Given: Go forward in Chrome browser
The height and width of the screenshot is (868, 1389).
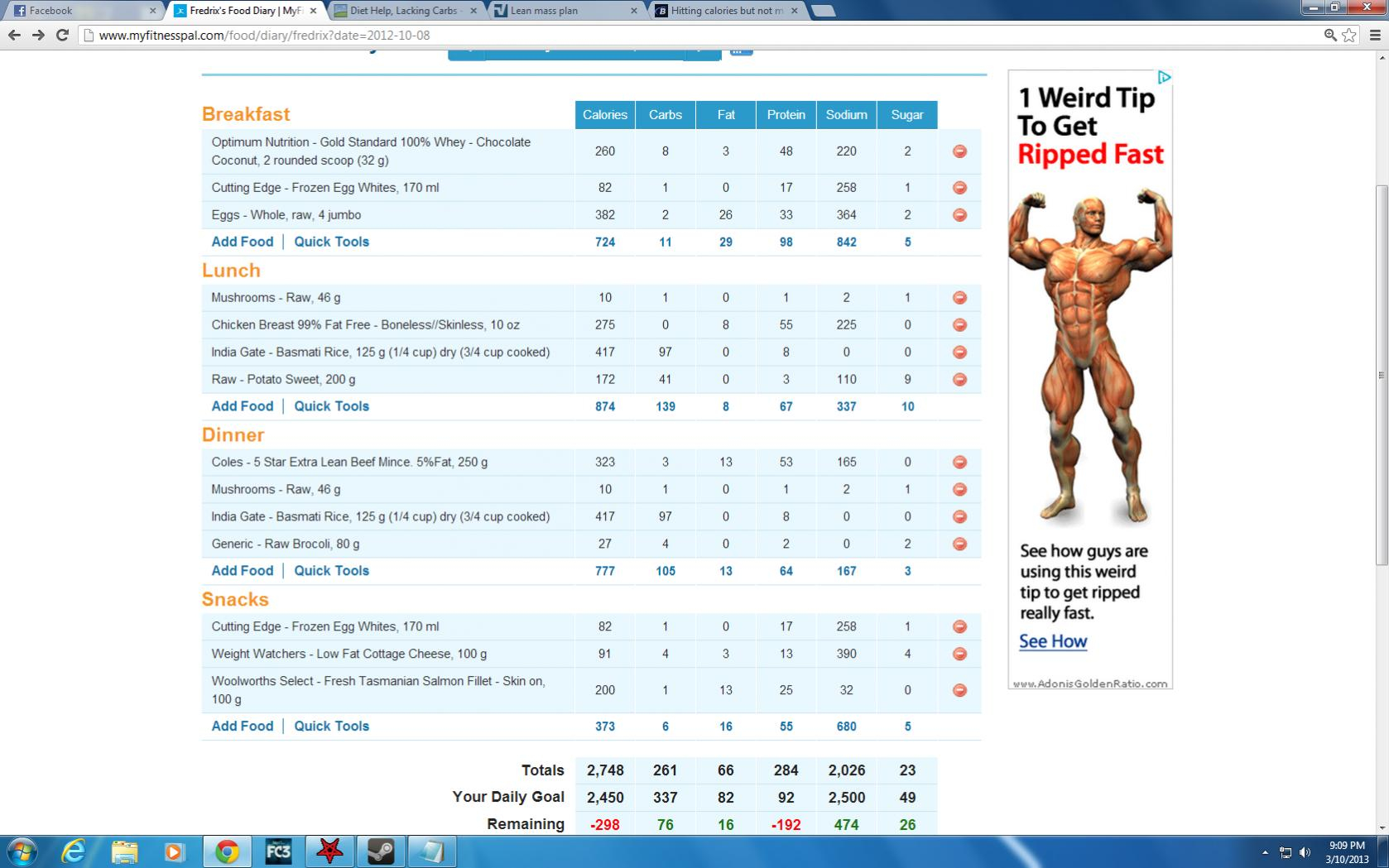Looking at the screenshot, I should pos(38,35).
